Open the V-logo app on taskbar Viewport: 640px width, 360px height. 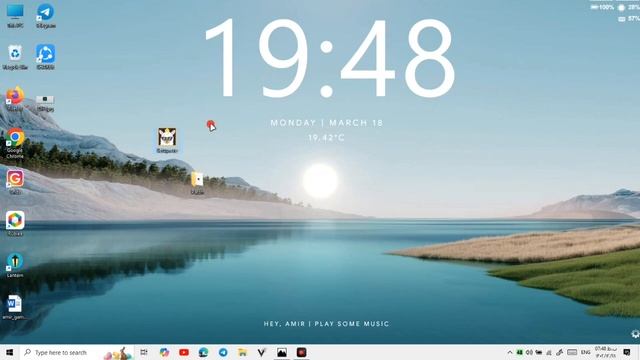(x=262, y=352)
